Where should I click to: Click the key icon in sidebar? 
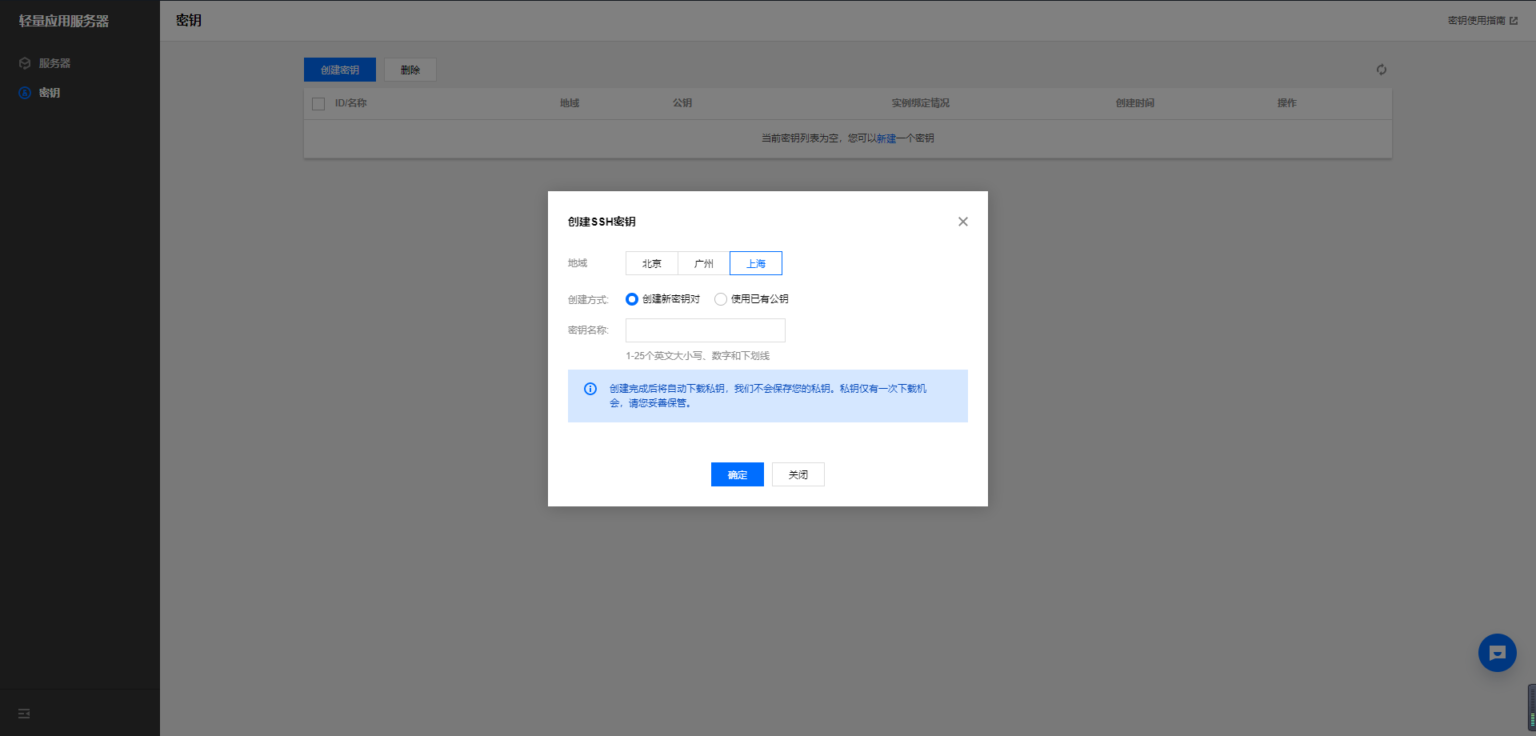coord(25,93)
